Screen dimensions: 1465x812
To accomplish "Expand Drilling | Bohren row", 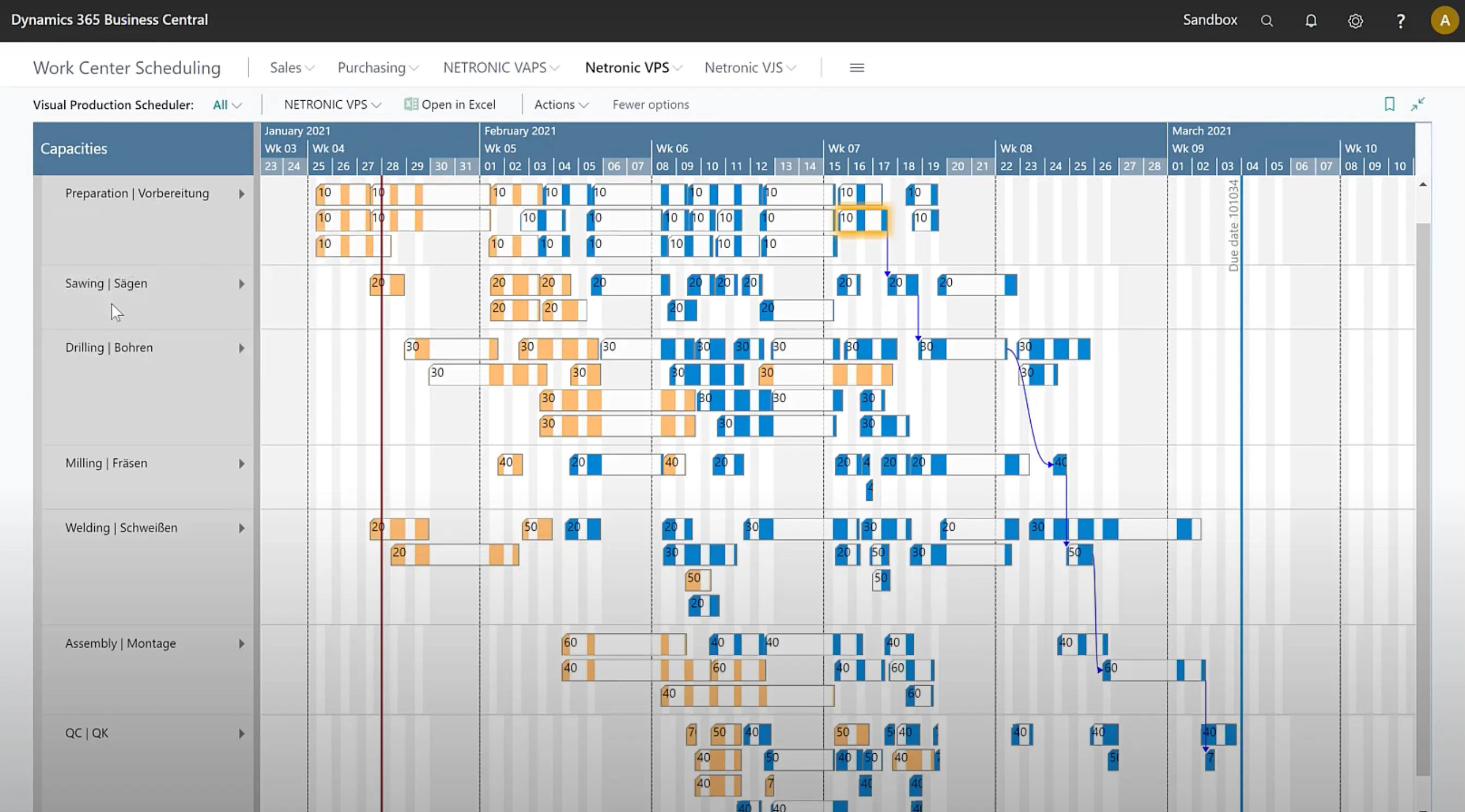I will (242, 348).
